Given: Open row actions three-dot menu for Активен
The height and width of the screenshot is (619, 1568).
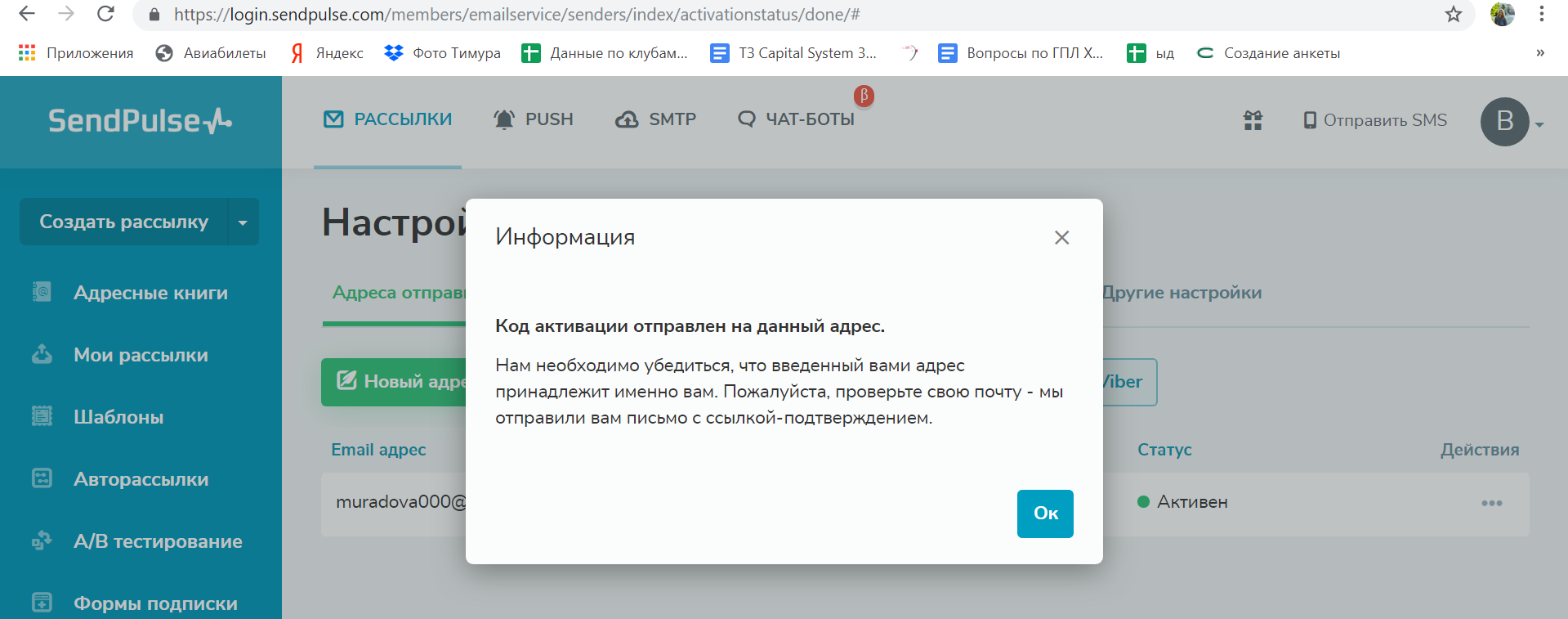Looking at the screenshot, I should pyautogui.click(x=1491, y=503).
